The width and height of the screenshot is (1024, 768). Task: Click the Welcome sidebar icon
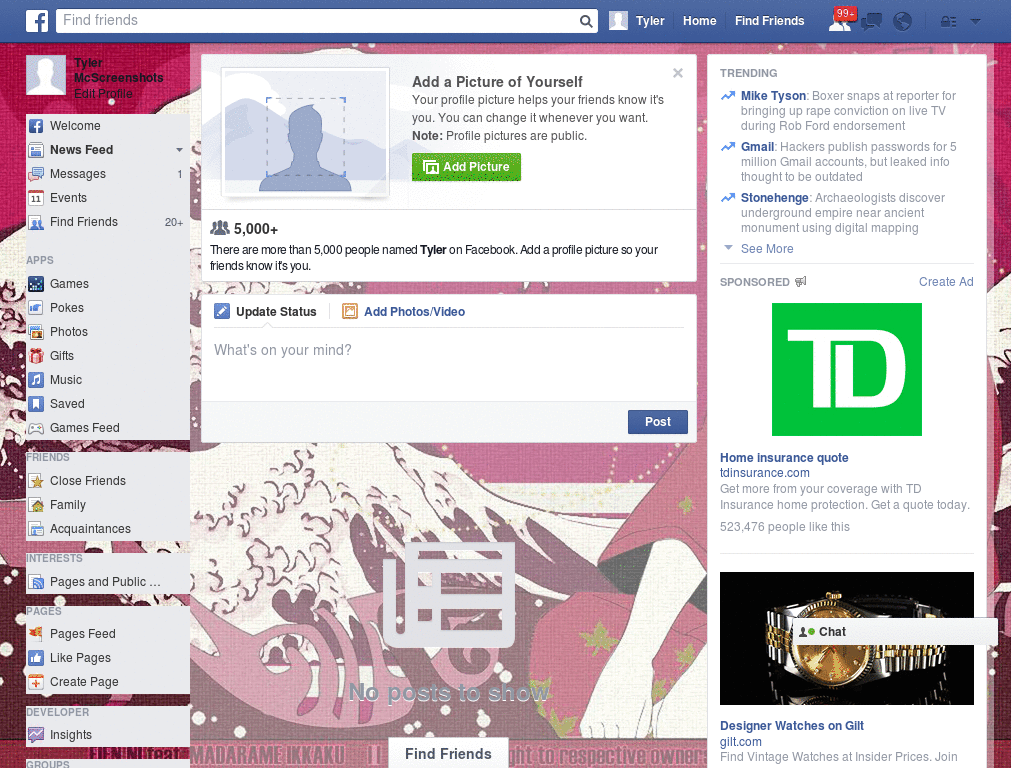pyautogui.click(x=36, y=126)
